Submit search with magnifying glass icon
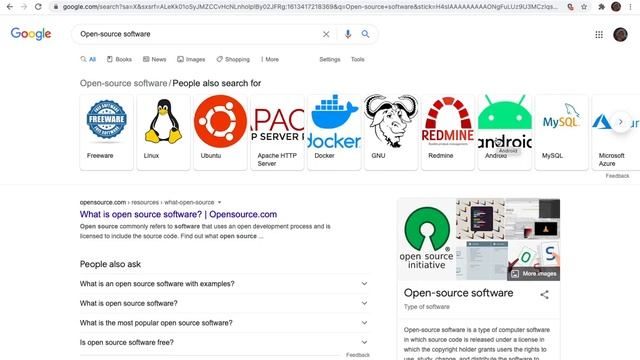640x360 pixels. point(365,34)
